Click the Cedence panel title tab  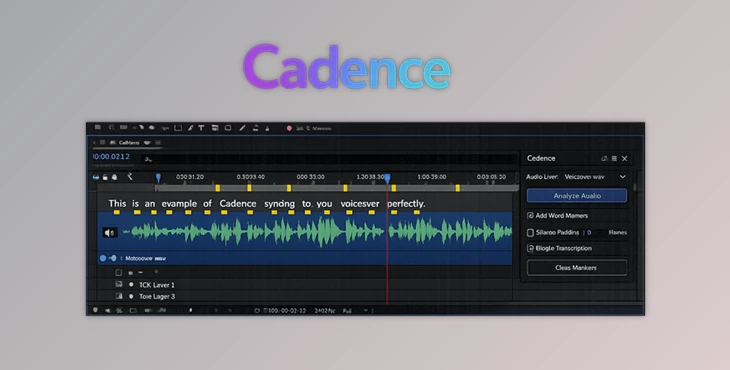coord(541,158)
